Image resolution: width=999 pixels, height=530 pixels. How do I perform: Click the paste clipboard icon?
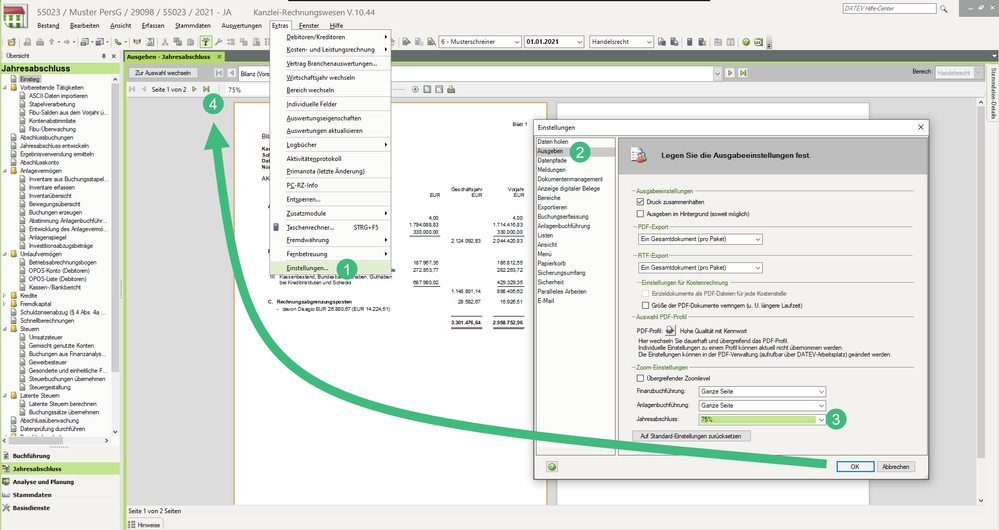190,42
